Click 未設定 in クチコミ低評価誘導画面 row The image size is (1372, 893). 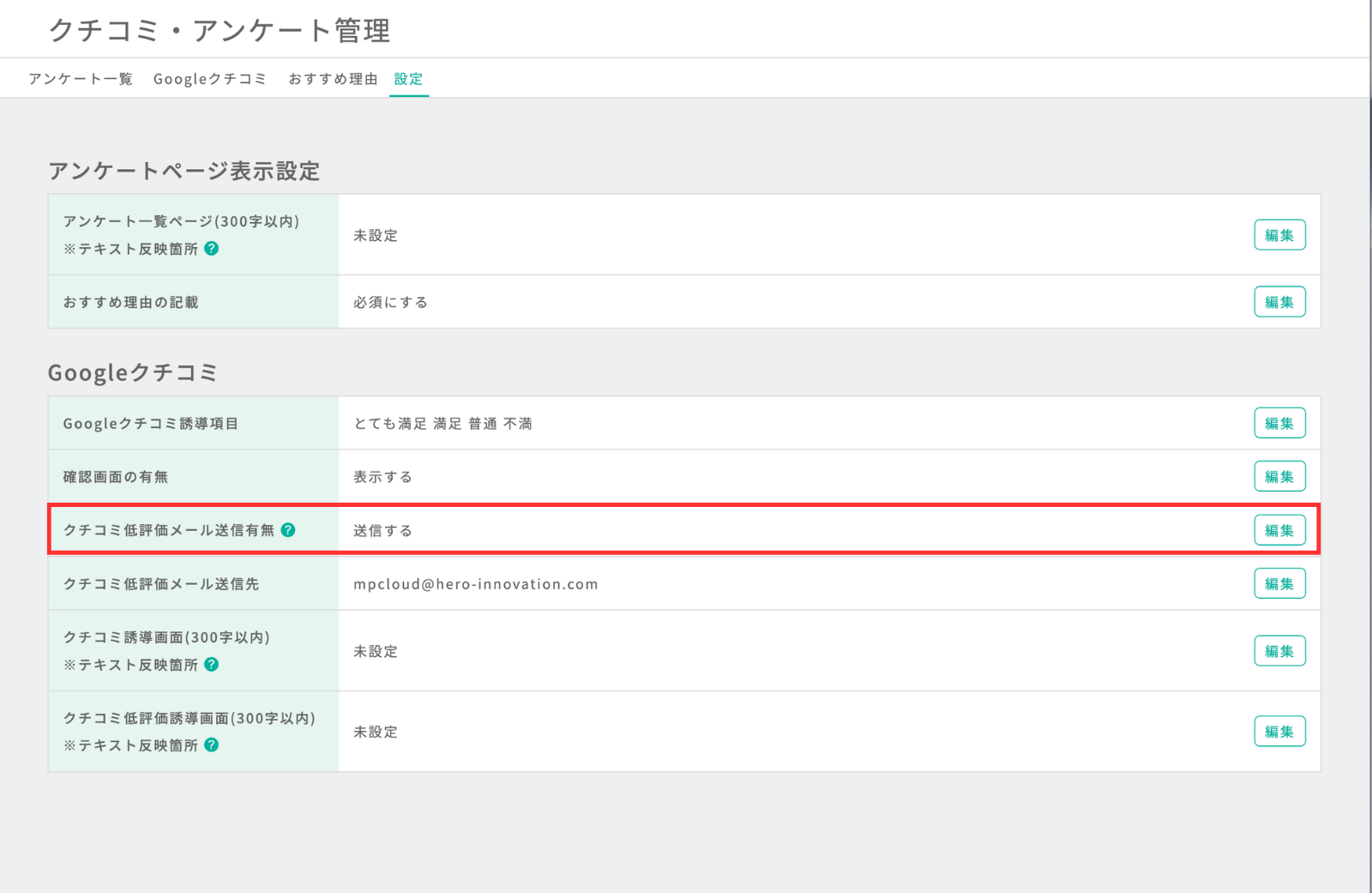pyautogui.click(x=376, y=732)
